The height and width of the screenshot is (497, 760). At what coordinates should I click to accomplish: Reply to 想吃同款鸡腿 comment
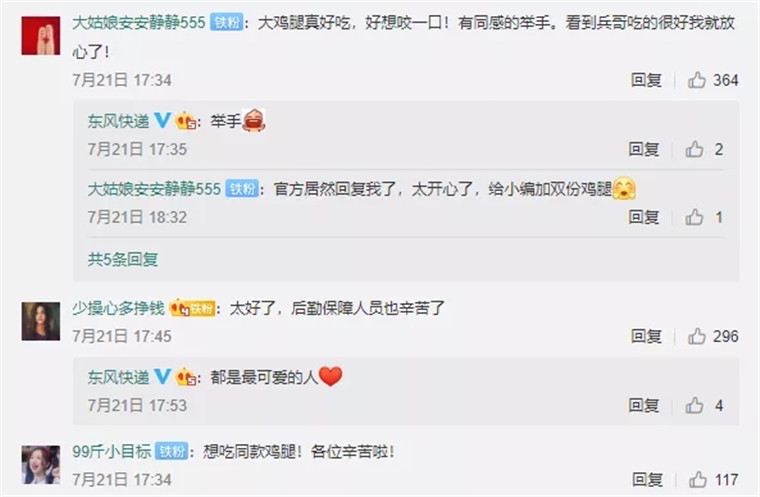647,480
